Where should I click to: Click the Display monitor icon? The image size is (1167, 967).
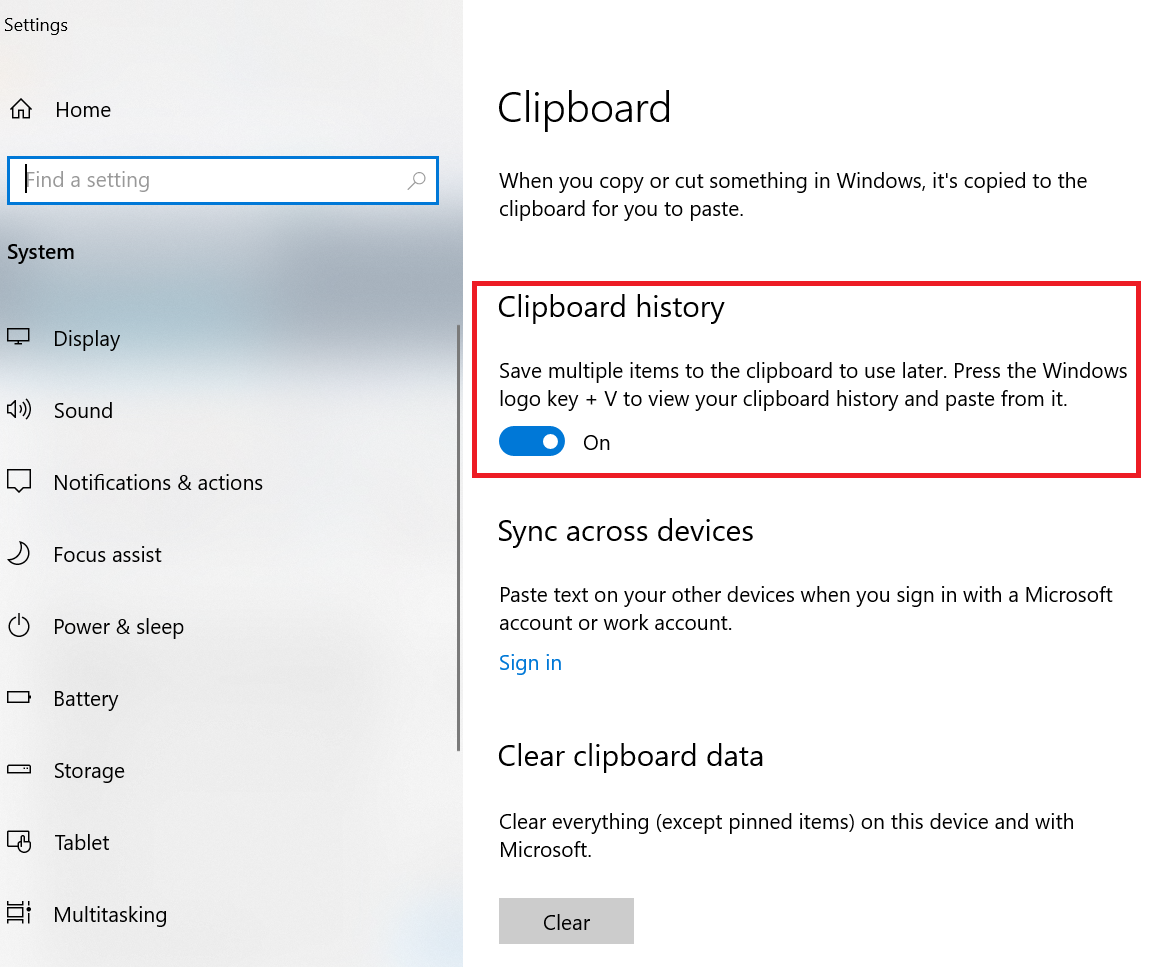[x=19, y=338]
